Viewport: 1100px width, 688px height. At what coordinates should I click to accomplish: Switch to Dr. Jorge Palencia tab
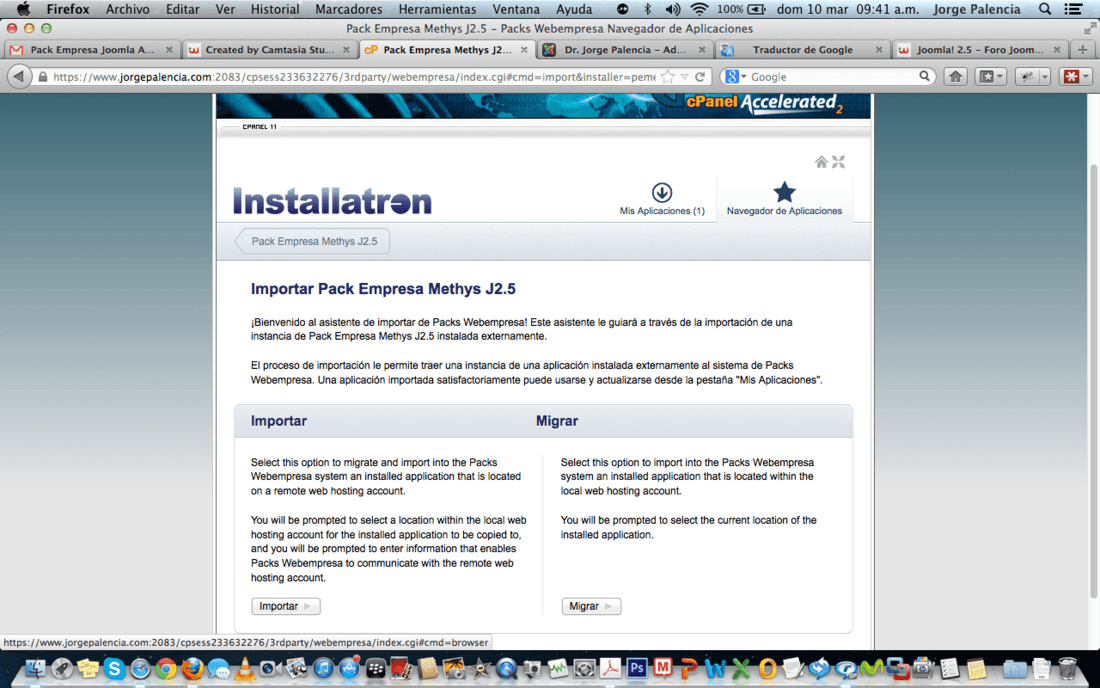(x=624, y=50)
